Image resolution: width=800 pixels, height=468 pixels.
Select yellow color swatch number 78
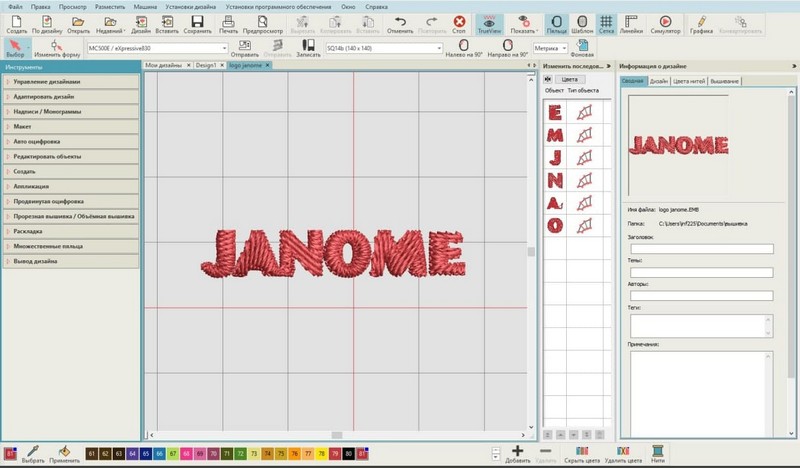(x=321, y=453)
